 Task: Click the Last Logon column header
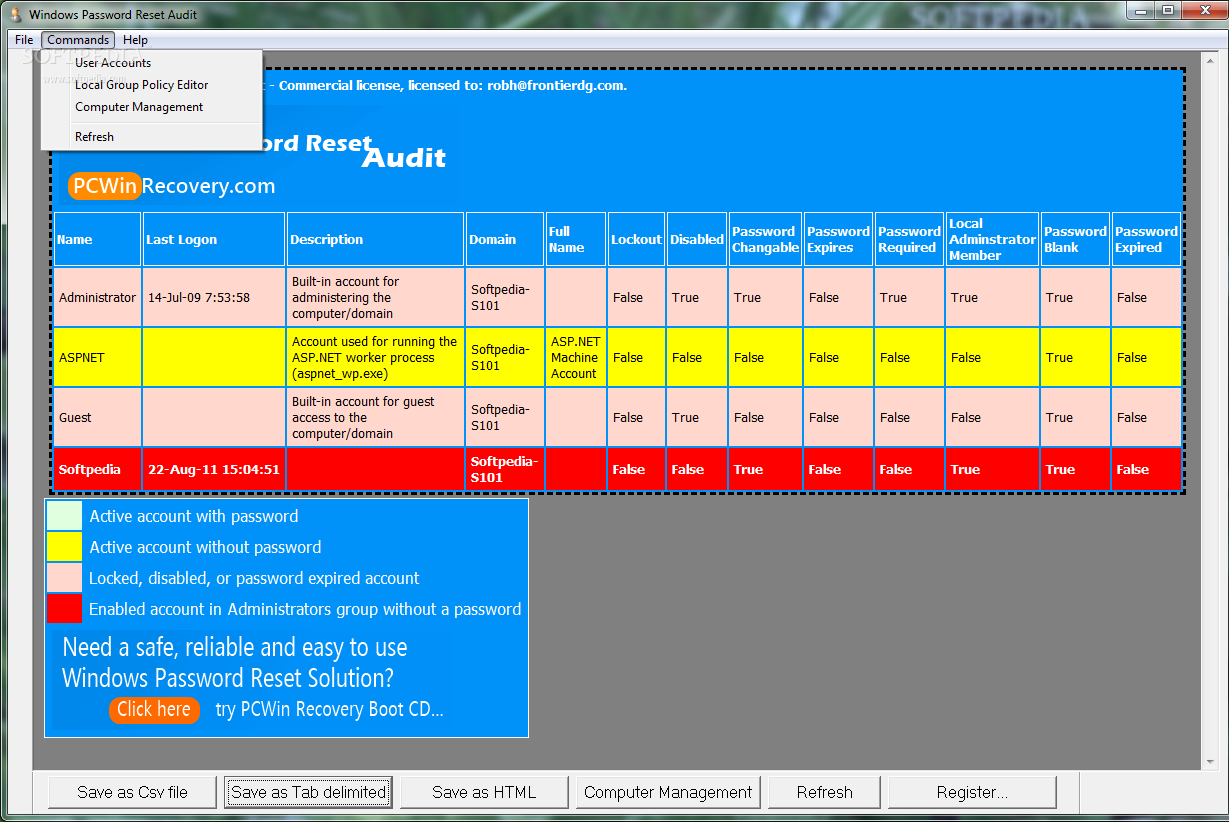(x=214, y=239)
